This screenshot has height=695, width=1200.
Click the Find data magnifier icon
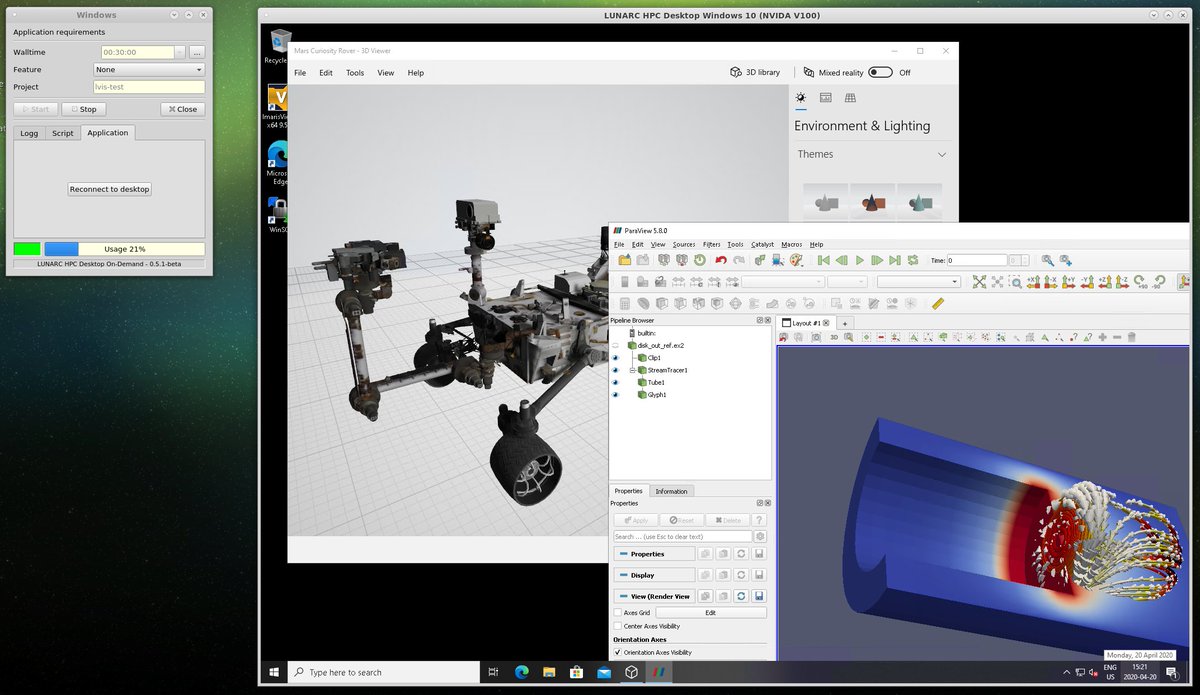(x=1047, y=260)
